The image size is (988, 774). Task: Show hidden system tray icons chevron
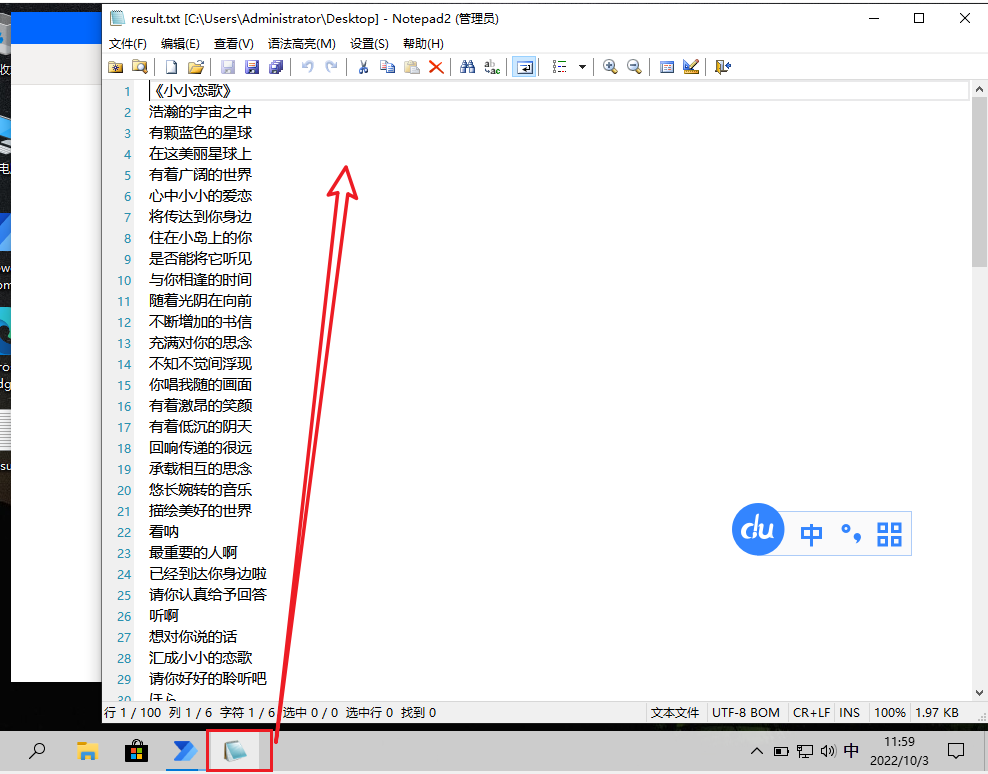(x=757, y=751)
